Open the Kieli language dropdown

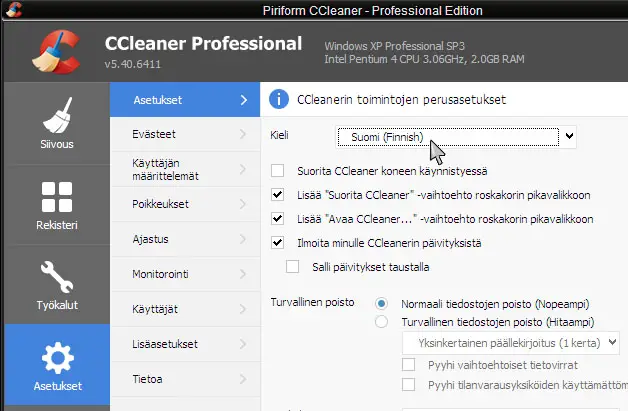tap(456, 137)
